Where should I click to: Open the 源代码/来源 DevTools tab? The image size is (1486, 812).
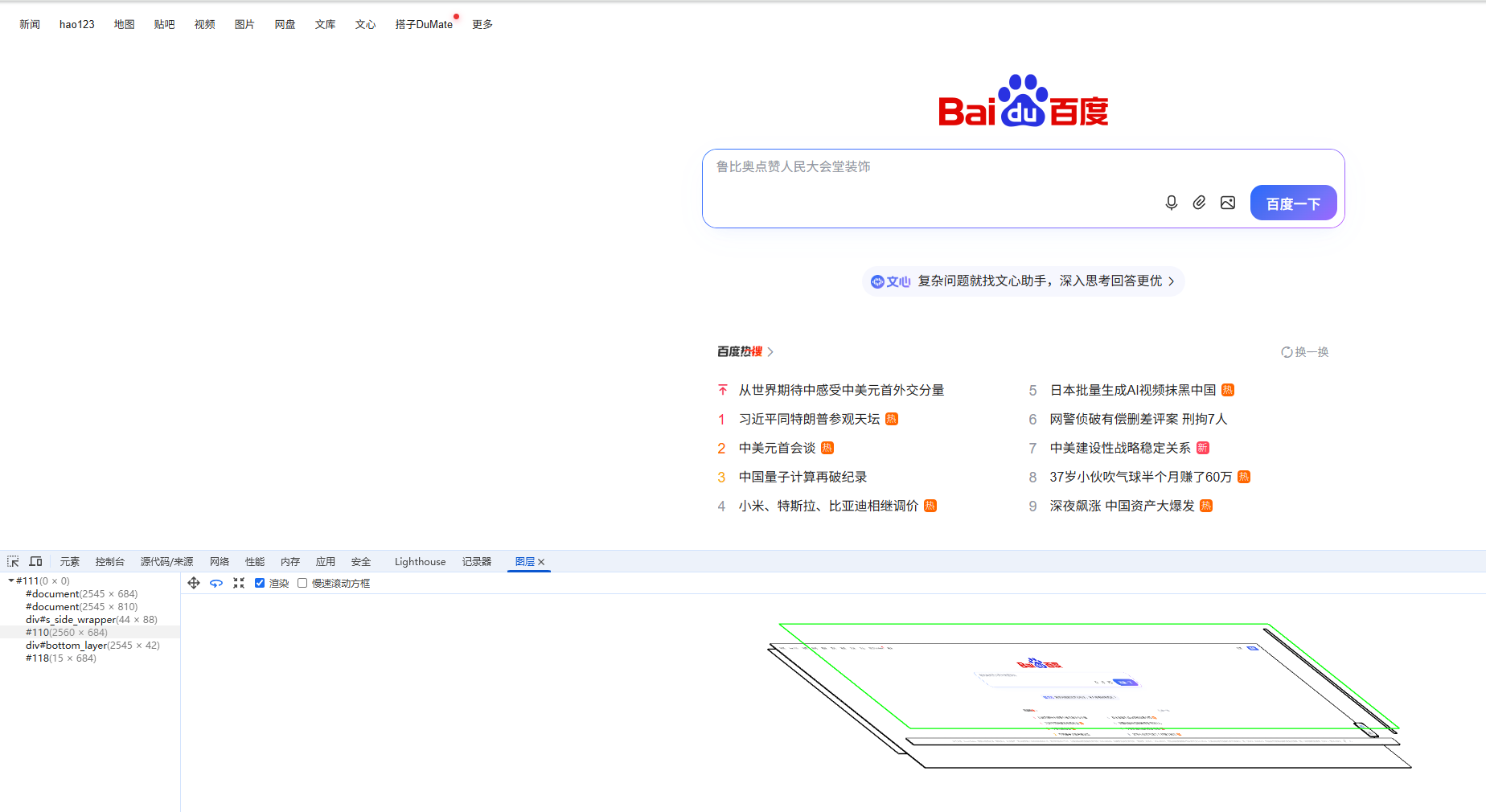tap(167, 562)
